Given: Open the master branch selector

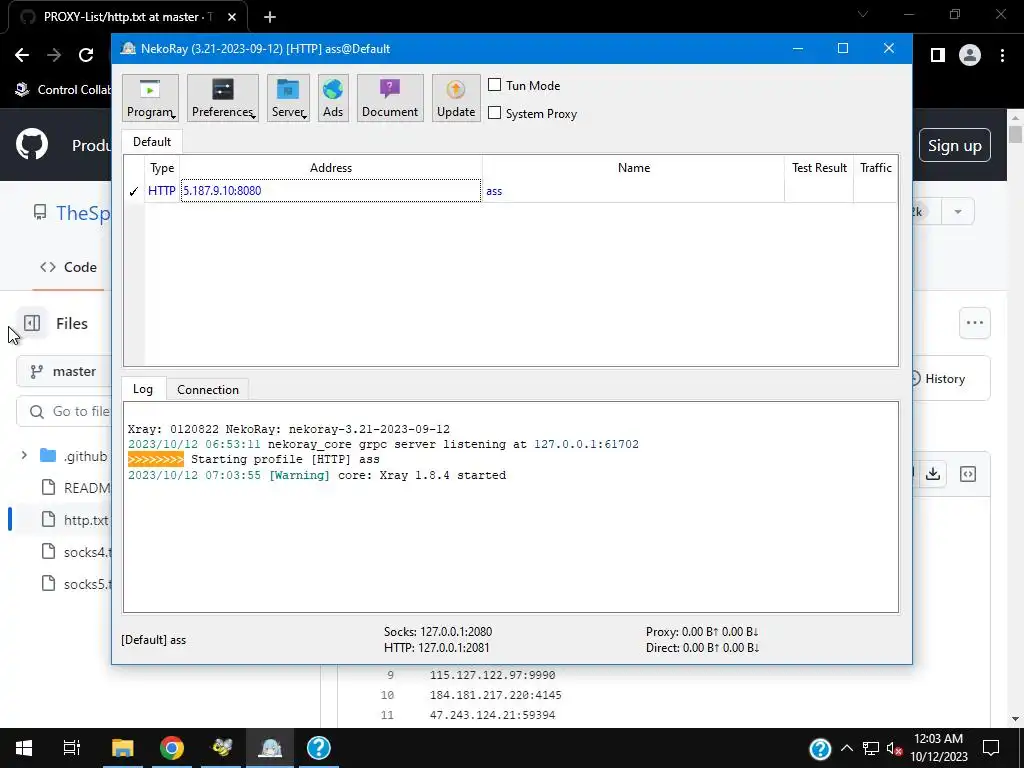Looking at the screenshot, I should pos(63,371).
